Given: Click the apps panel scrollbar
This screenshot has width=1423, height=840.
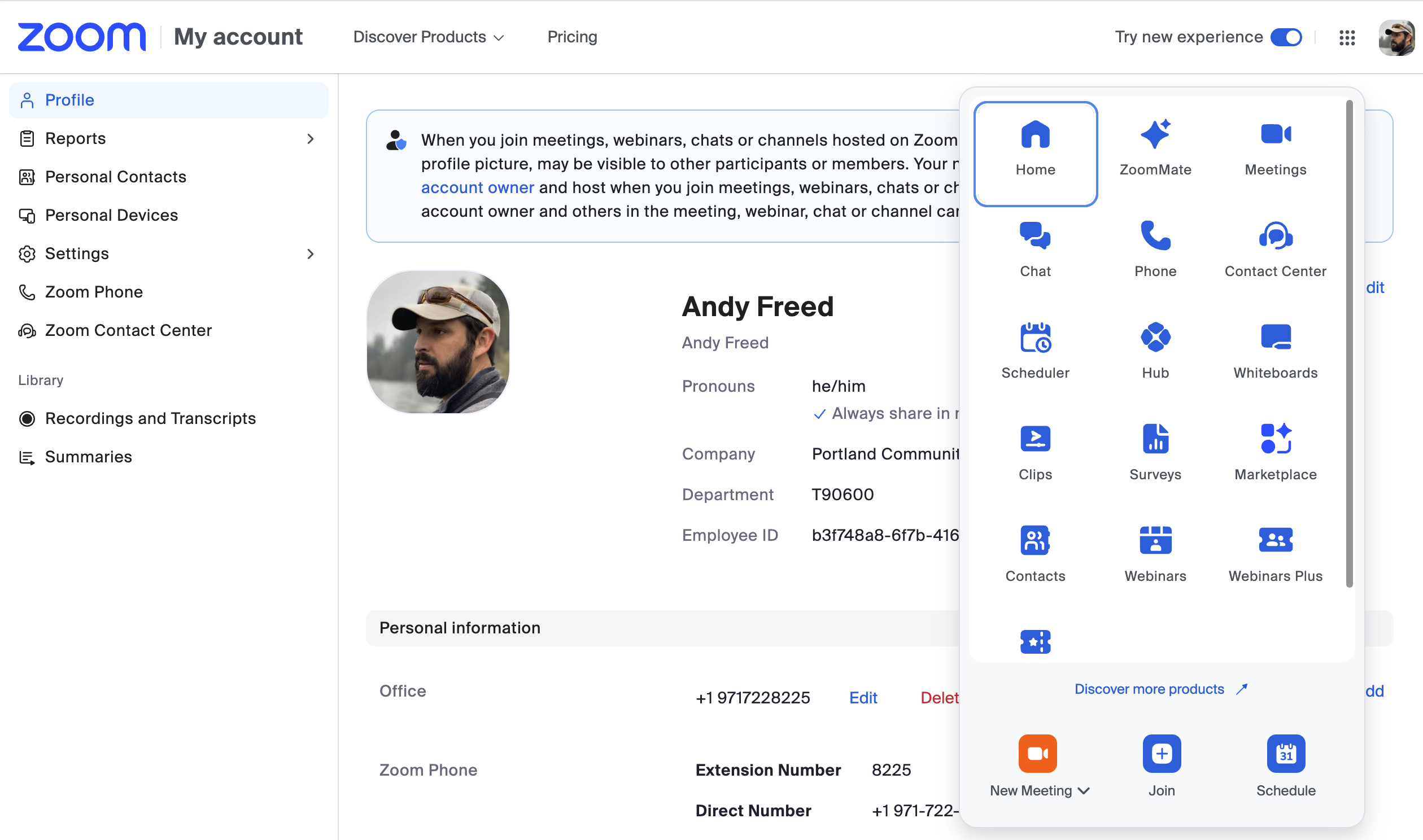Looking at the screenshot, I should (1350, 344).
